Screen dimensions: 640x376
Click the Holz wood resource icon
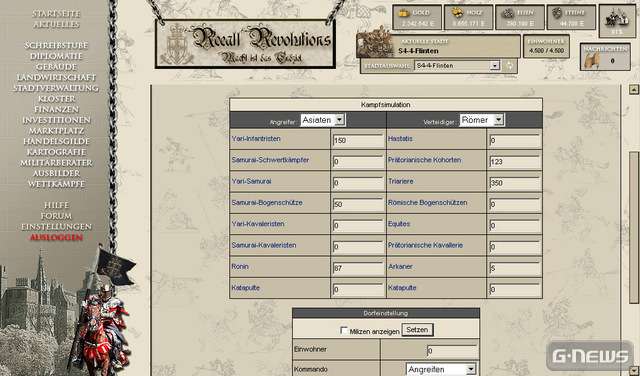(x=457, y=13)
